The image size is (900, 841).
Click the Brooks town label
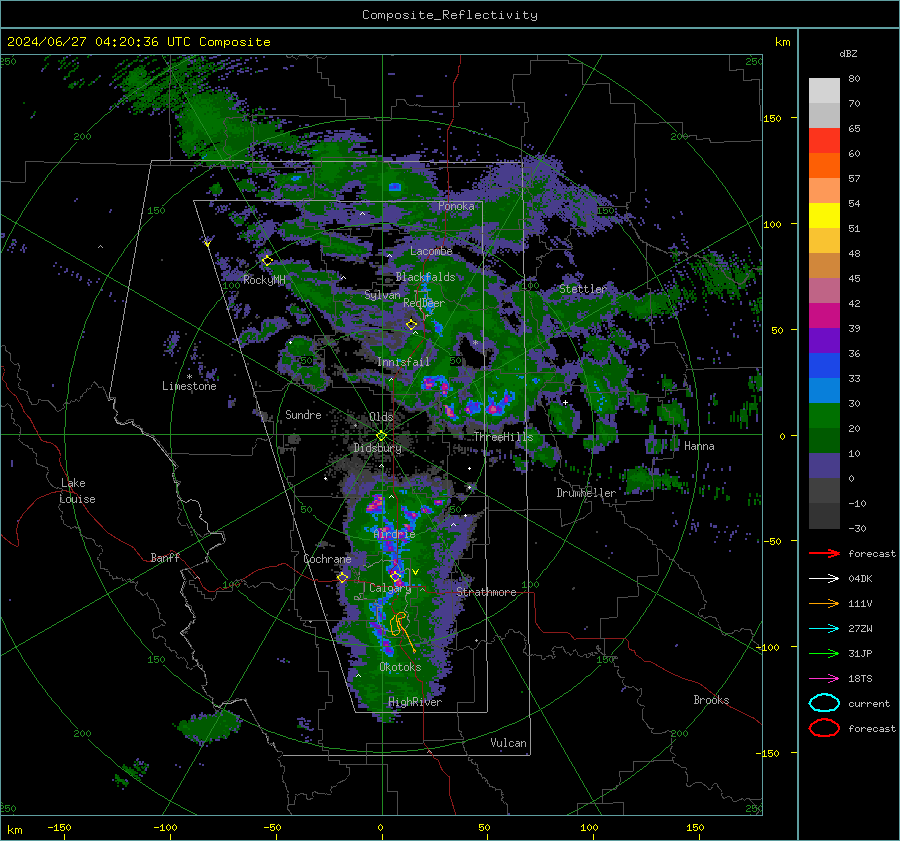click(711, 700)
